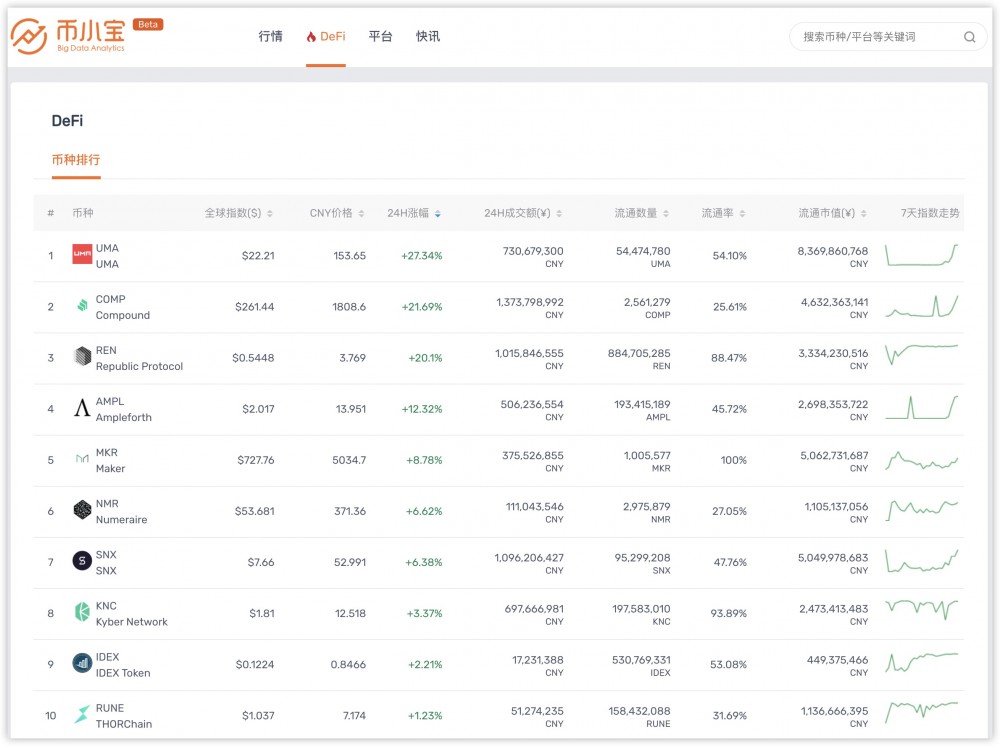Image resolution: width=1000 pixels, height=746 pixels.
Task: Open the Maker coin name link
Action: [x=110, y=468]
